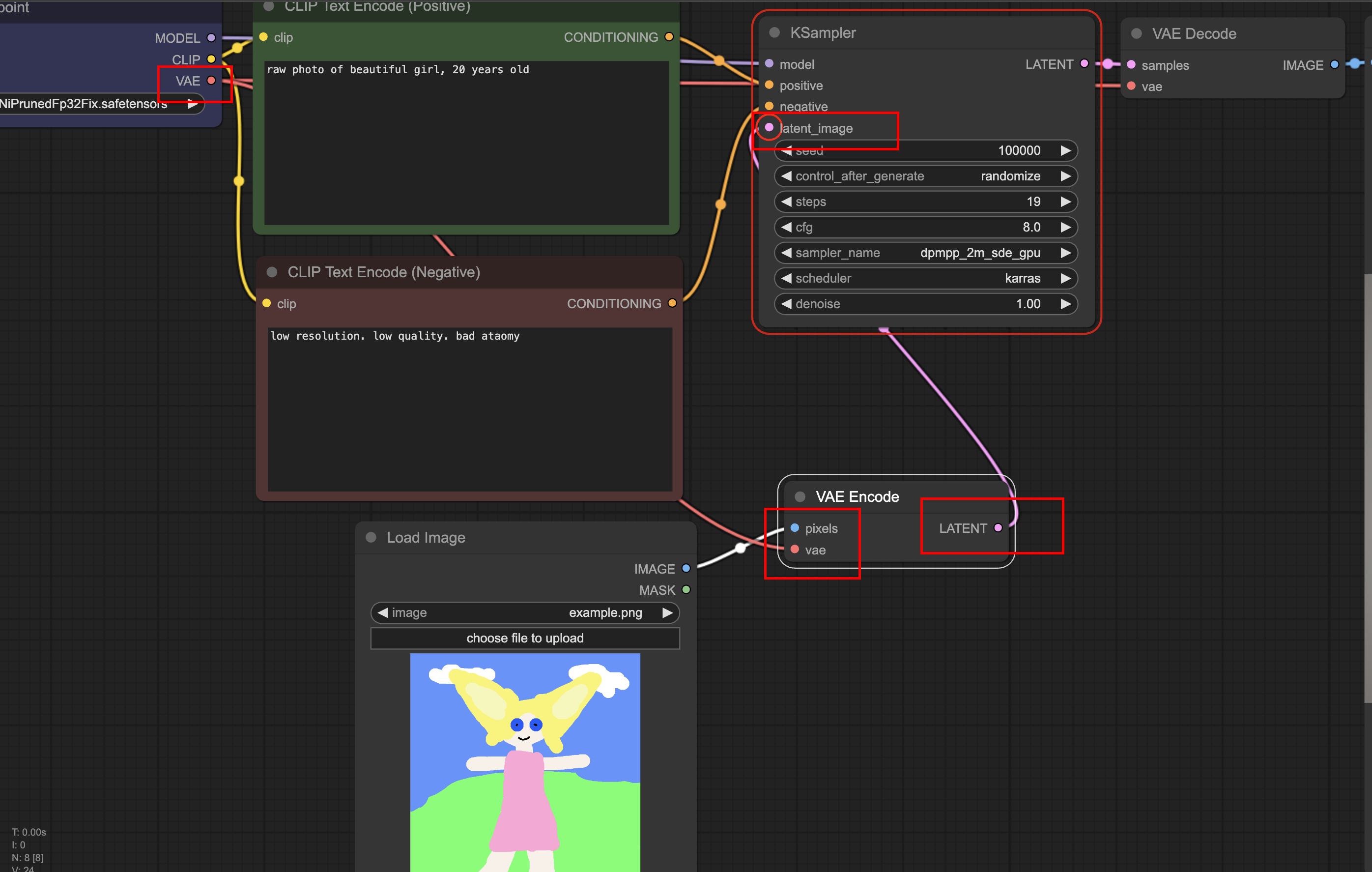
Task: Click the CLIP Text Encode (Negative) title
Action: 383,272
